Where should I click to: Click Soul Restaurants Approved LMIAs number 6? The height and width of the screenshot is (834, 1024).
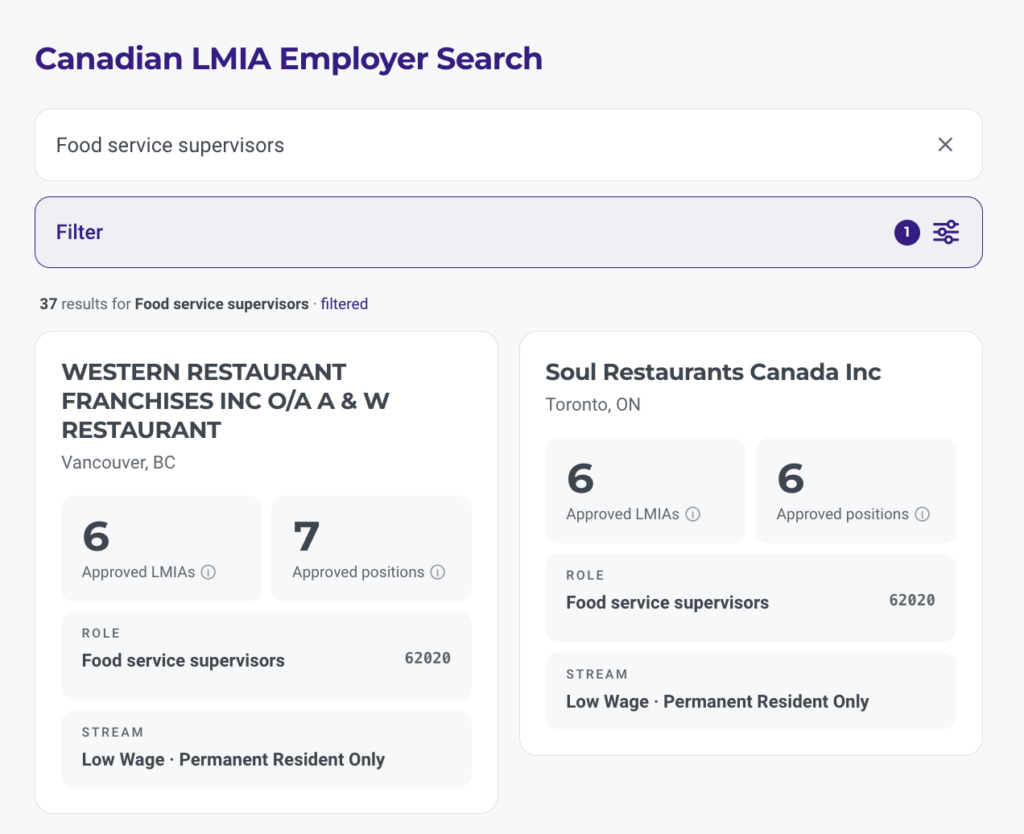coord(581,478)
